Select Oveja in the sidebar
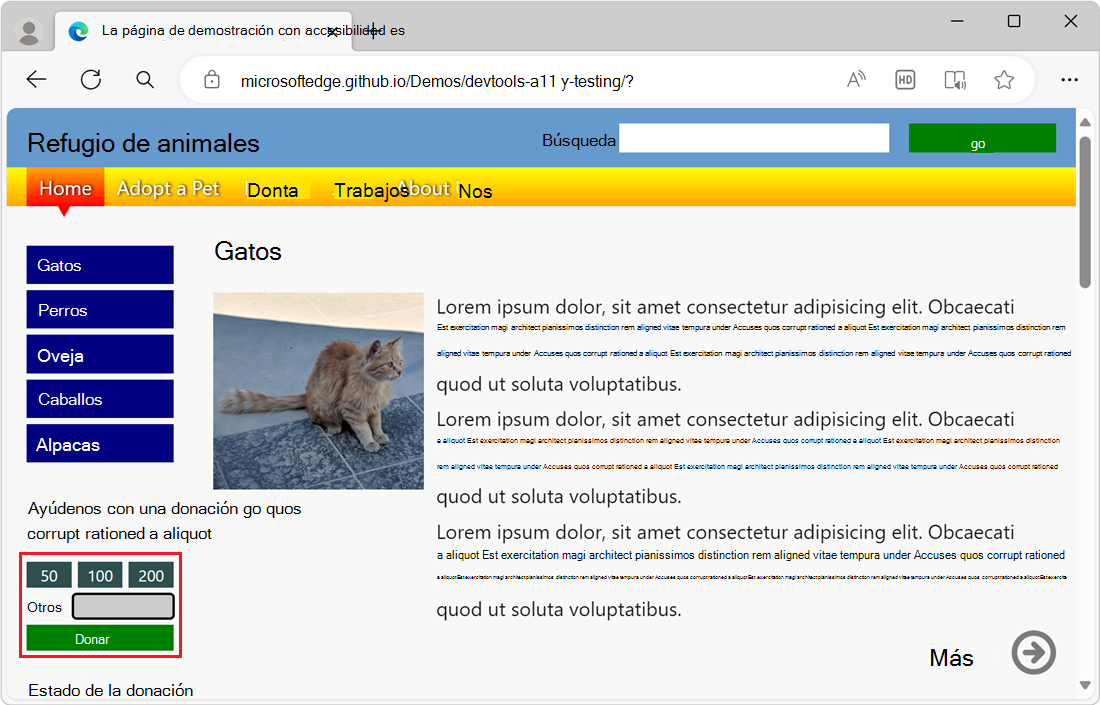 click(x=100, y=355)
